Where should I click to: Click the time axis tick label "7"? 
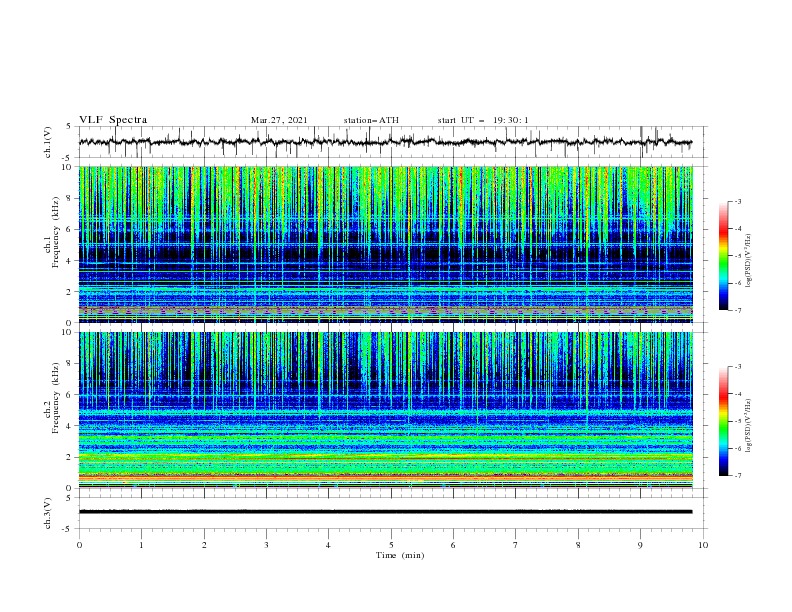516,545
